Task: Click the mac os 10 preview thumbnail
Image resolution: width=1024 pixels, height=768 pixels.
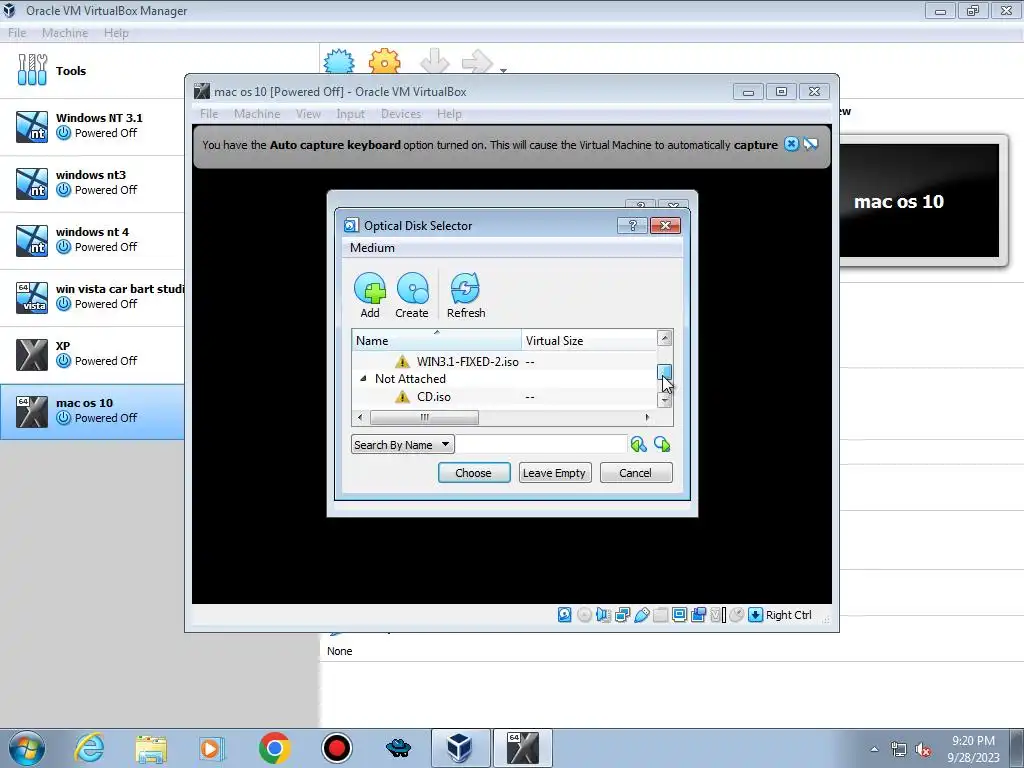Action: click(919, 201)
